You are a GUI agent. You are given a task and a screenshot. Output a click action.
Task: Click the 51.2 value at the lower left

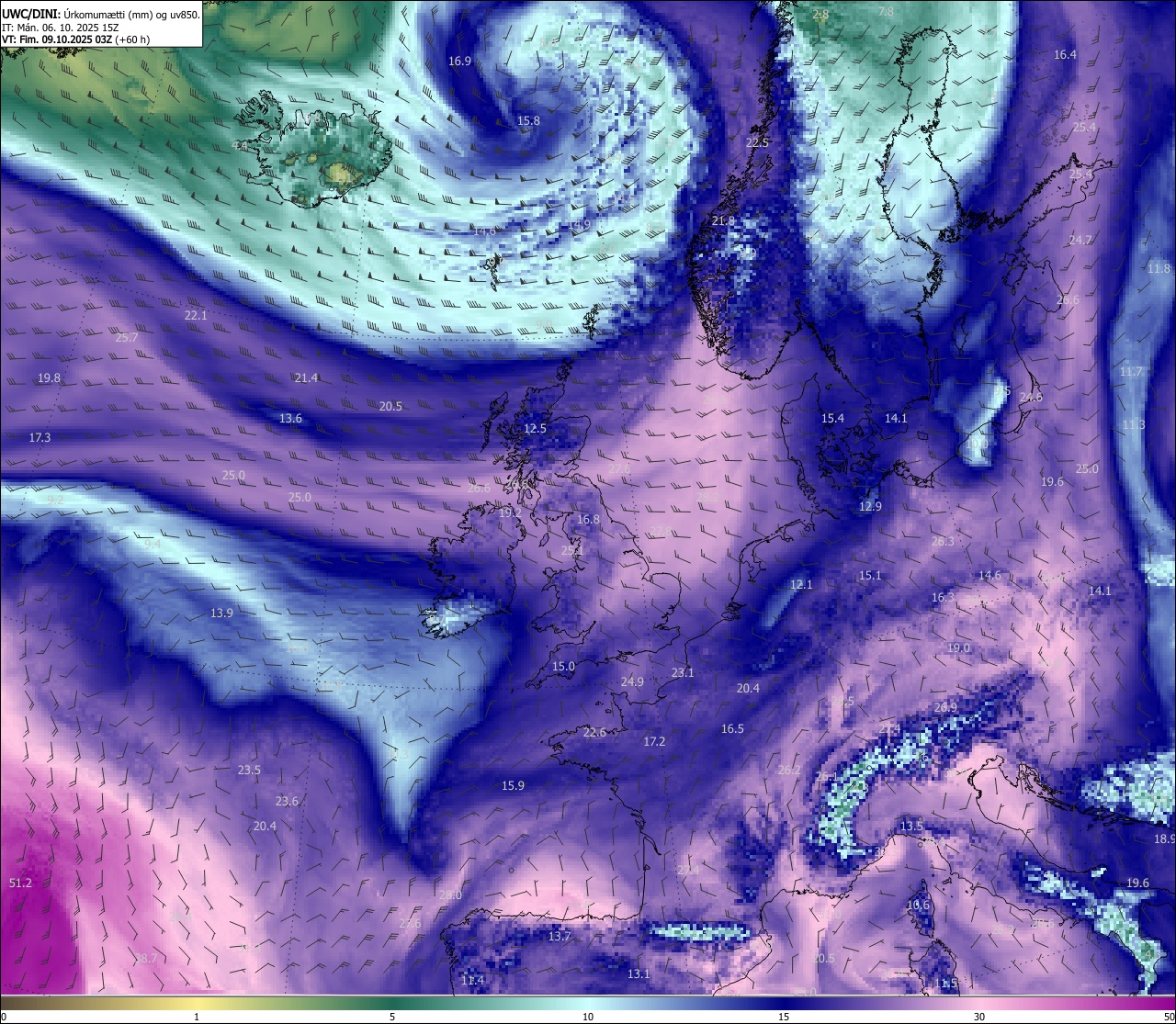click(20, 883)
